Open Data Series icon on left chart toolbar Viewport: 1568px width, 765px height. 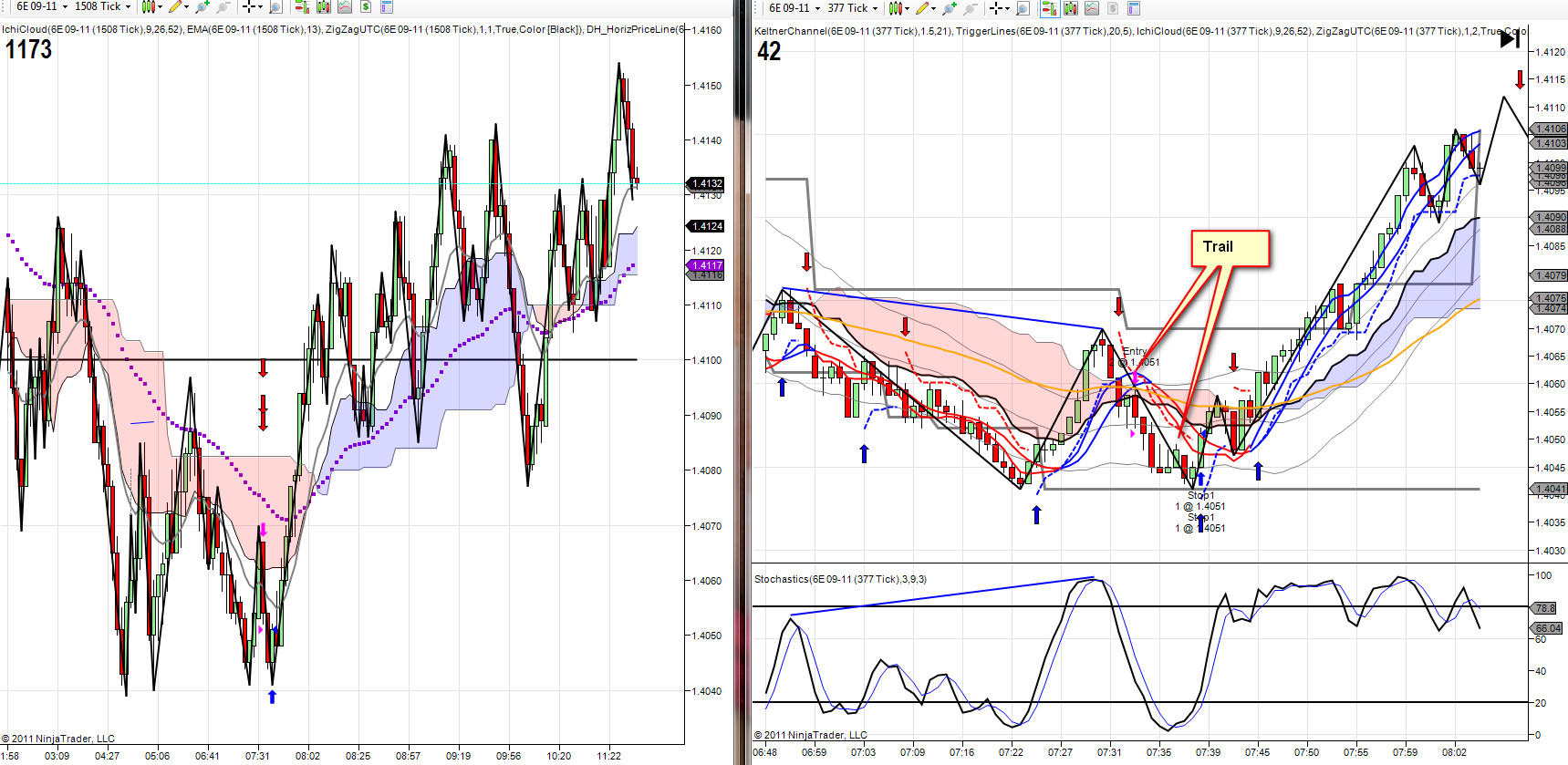click(x=323, y=7)
